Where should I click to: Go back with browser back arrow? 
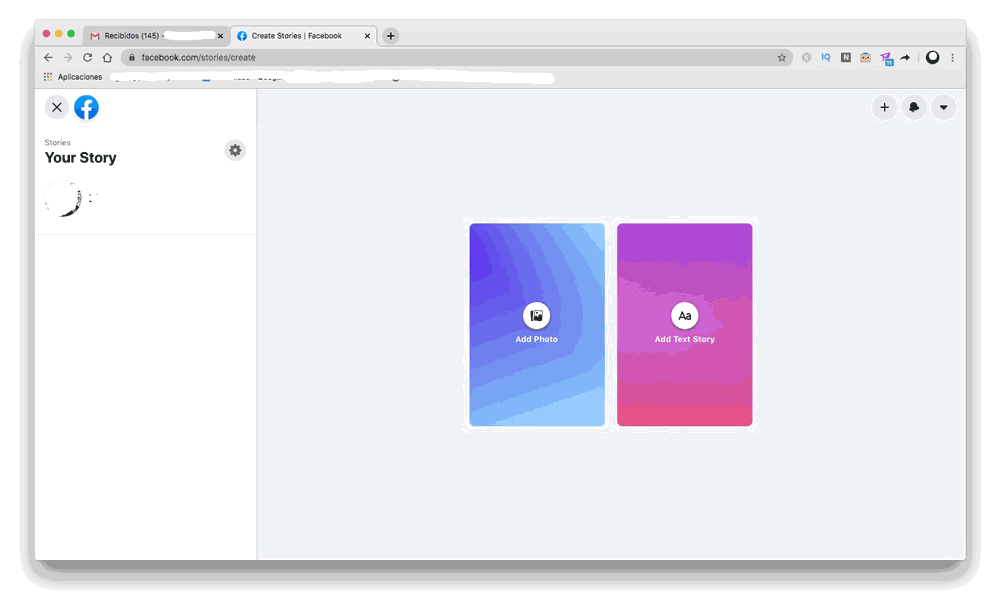point(48,57)
